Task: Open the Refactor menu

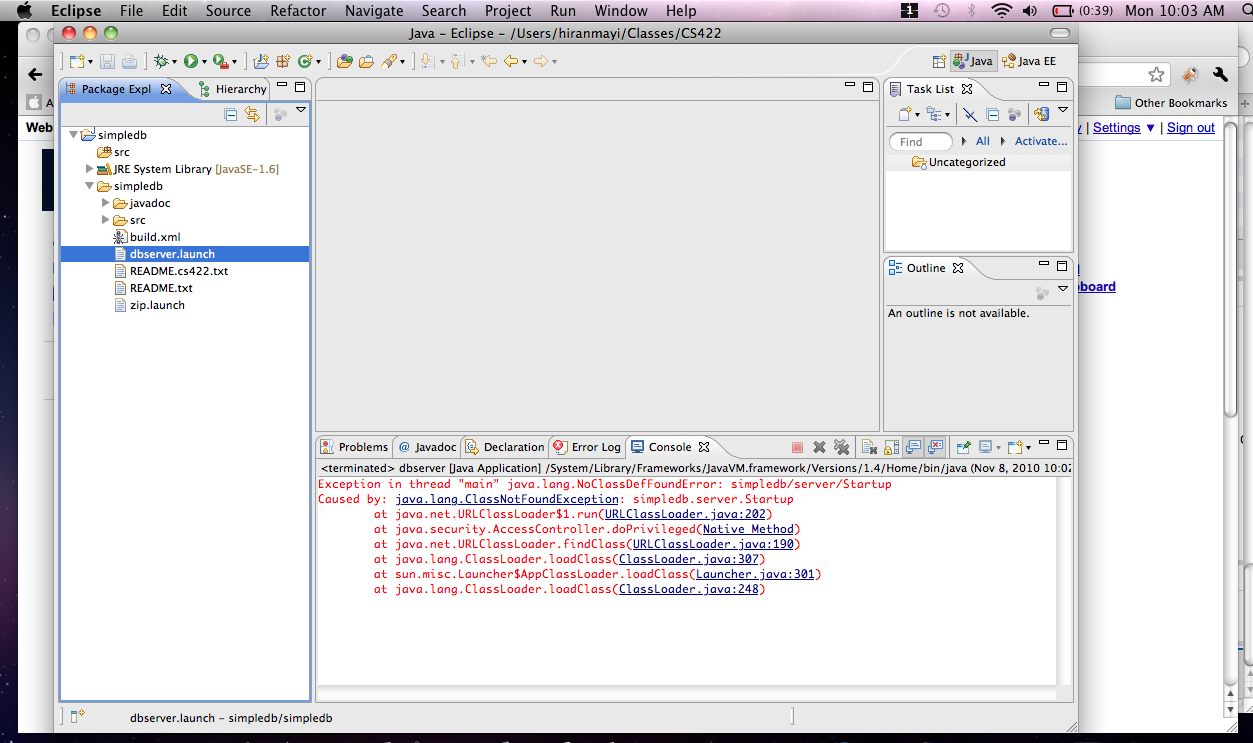Action: tap(298, 11)
